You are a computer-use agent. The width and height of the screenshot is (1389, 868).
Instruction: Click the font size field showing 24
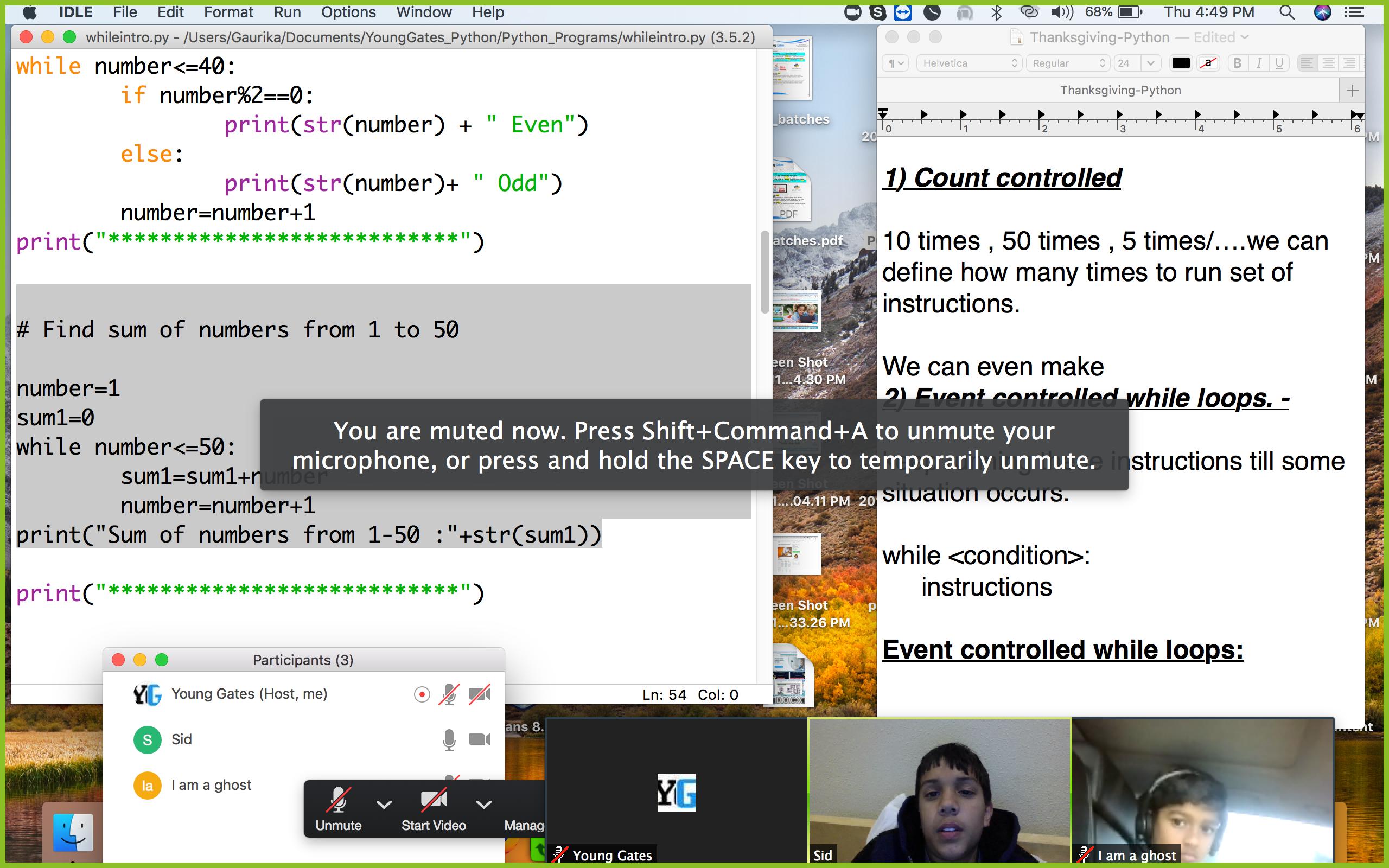point(1126,63)
